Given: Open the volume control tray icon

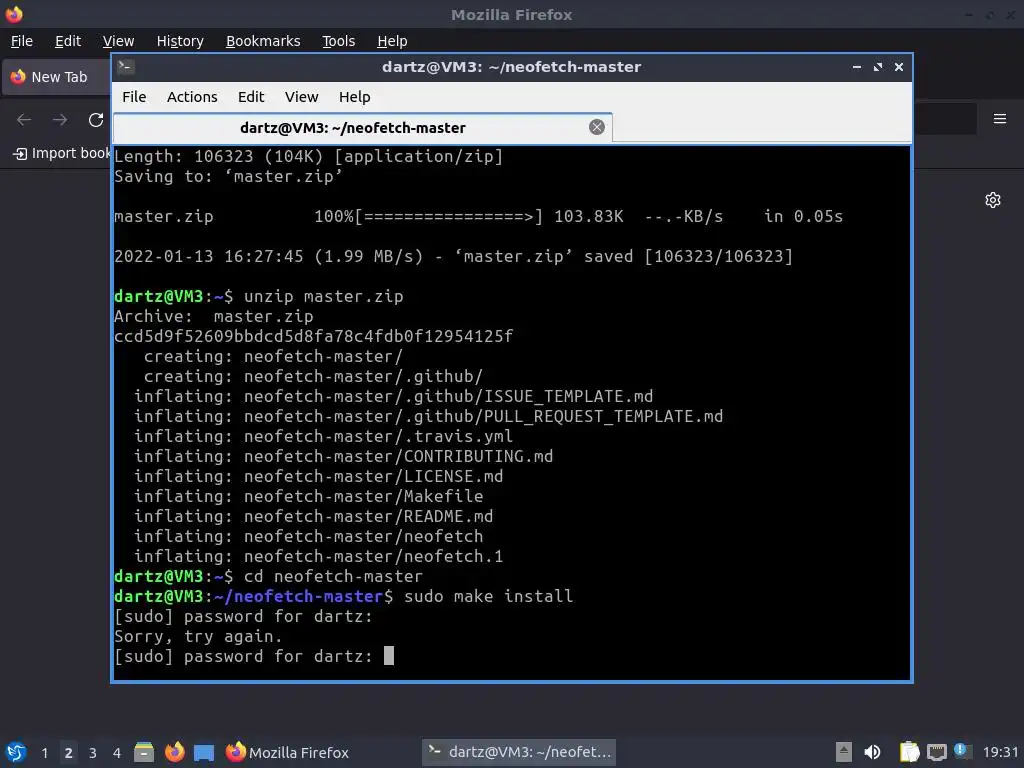Looking at the screenshot, I should [872, 752].
